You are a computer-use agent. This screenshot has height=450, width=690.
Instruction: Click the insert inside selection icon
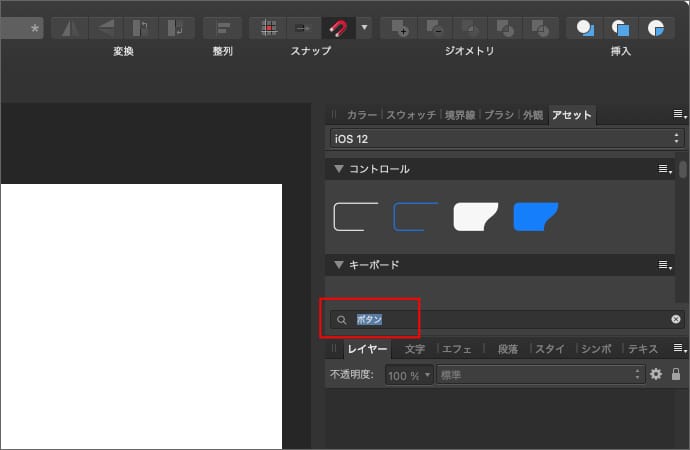pos(656,27)
